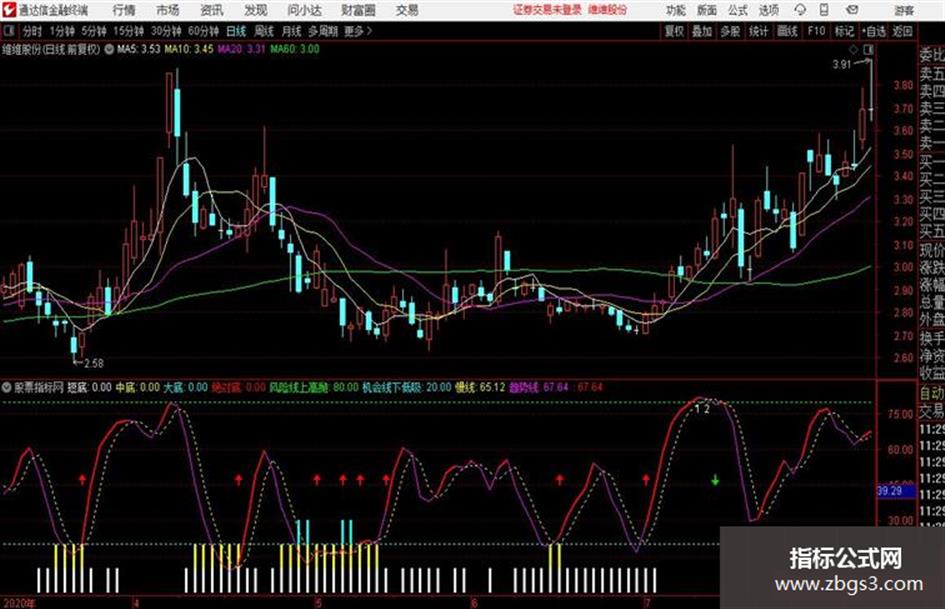The image size is (945, 609).
Task: Click the 交易 side tab on right
Action: [932, 412]
